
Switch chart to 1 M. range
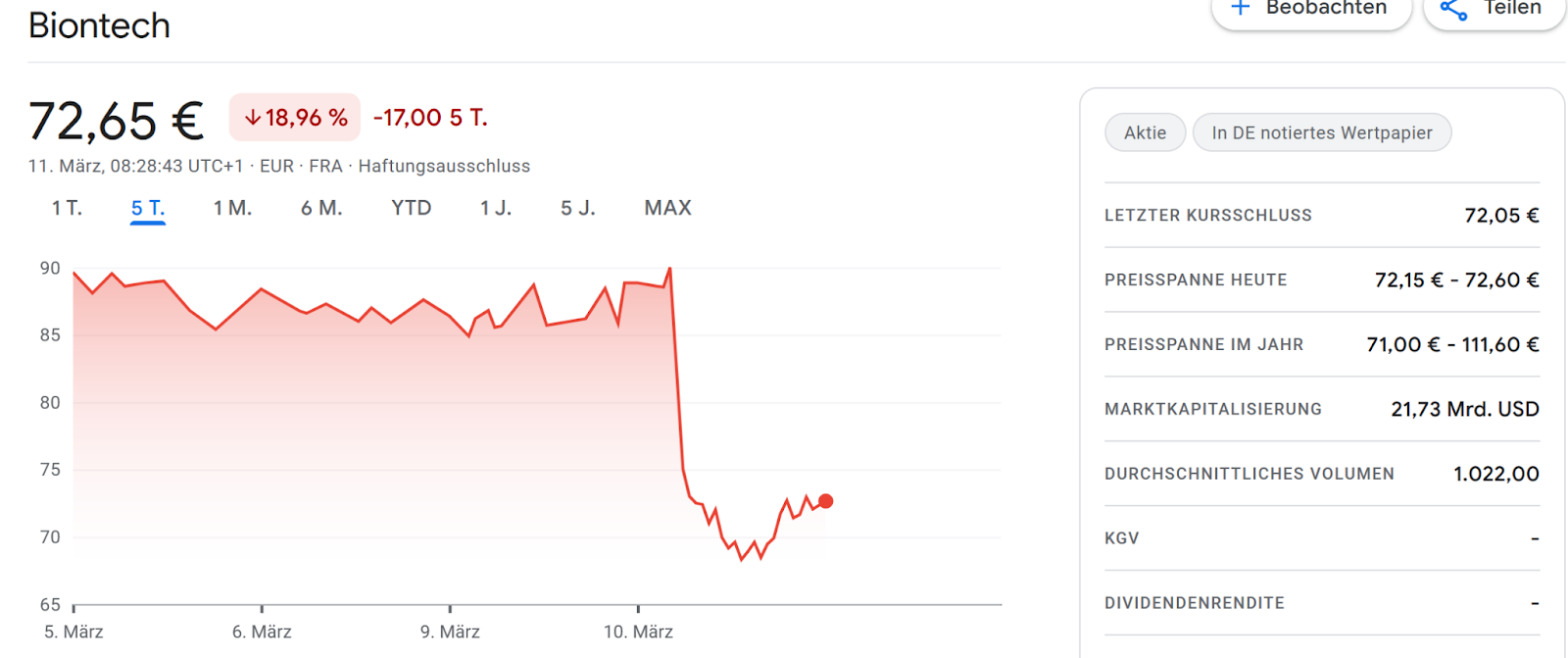pos(232,208)
